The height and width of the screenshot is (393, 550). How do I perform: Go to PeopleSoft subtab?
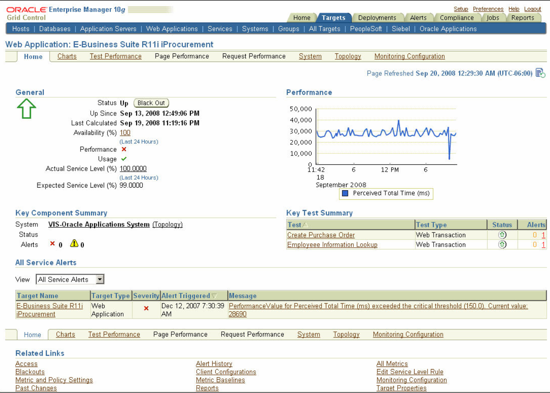[366, 29]
